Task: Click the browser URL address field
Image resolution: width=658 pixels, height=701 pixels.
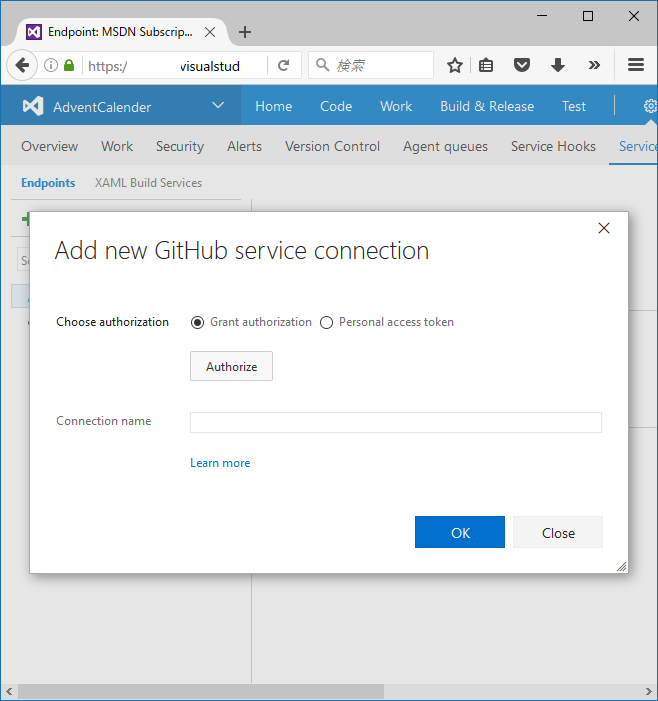Action: [174, 66]
